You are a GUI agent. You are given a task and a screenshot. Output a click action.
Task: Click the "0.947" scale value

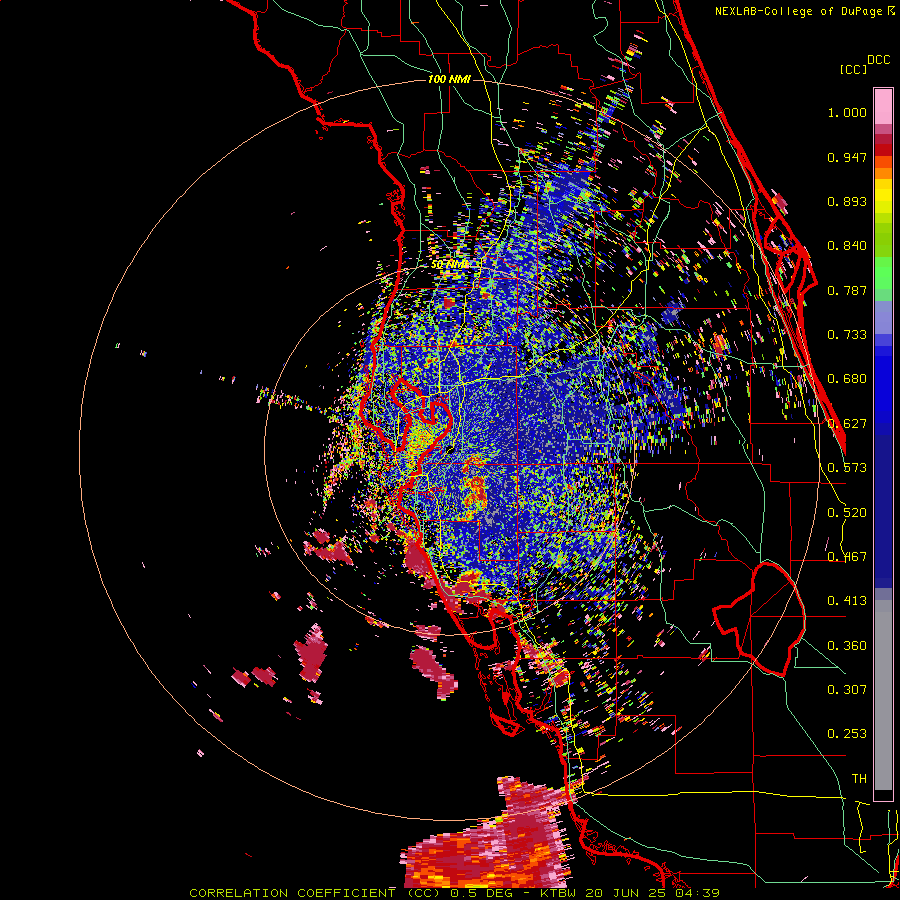tap(847, 157)
